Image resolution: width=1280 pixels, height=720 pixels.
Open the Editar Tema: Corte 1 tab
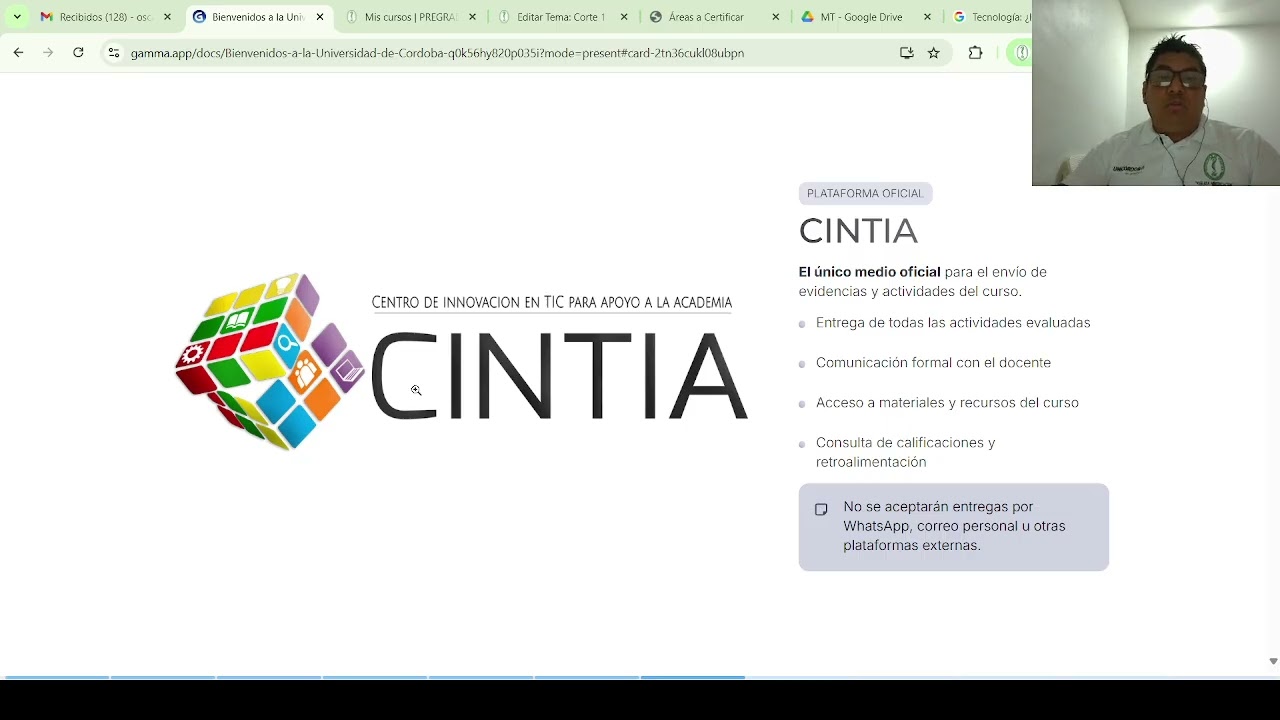pyautogui.click(x=561, y=17)
